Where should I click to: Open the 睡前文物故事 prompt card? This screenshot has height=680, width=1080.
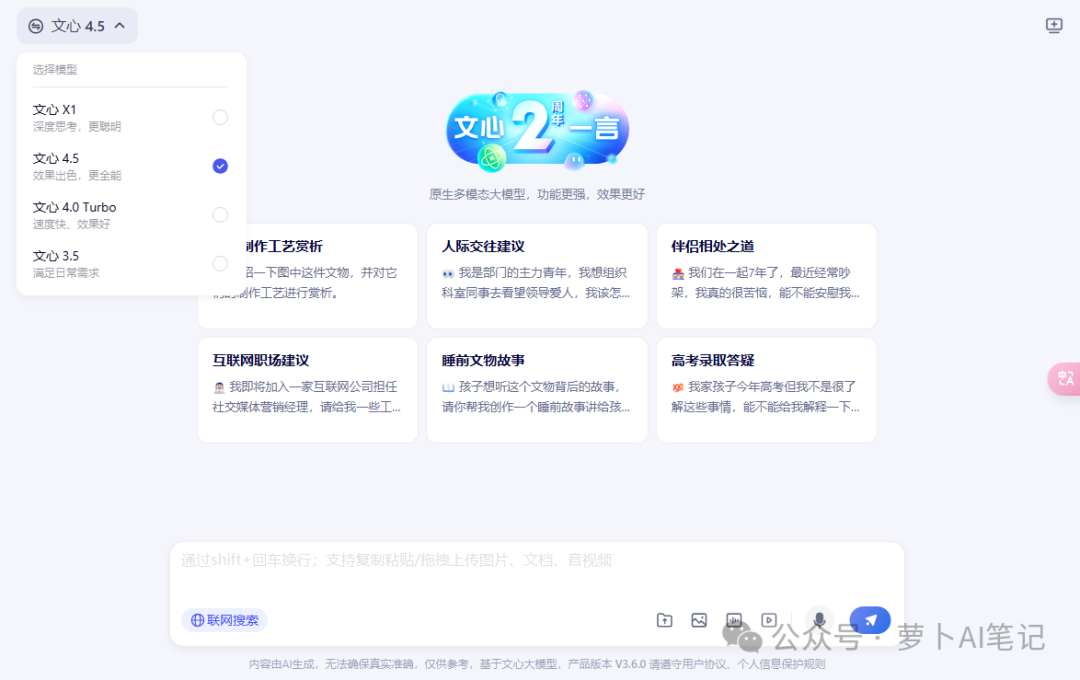(537, 390)
